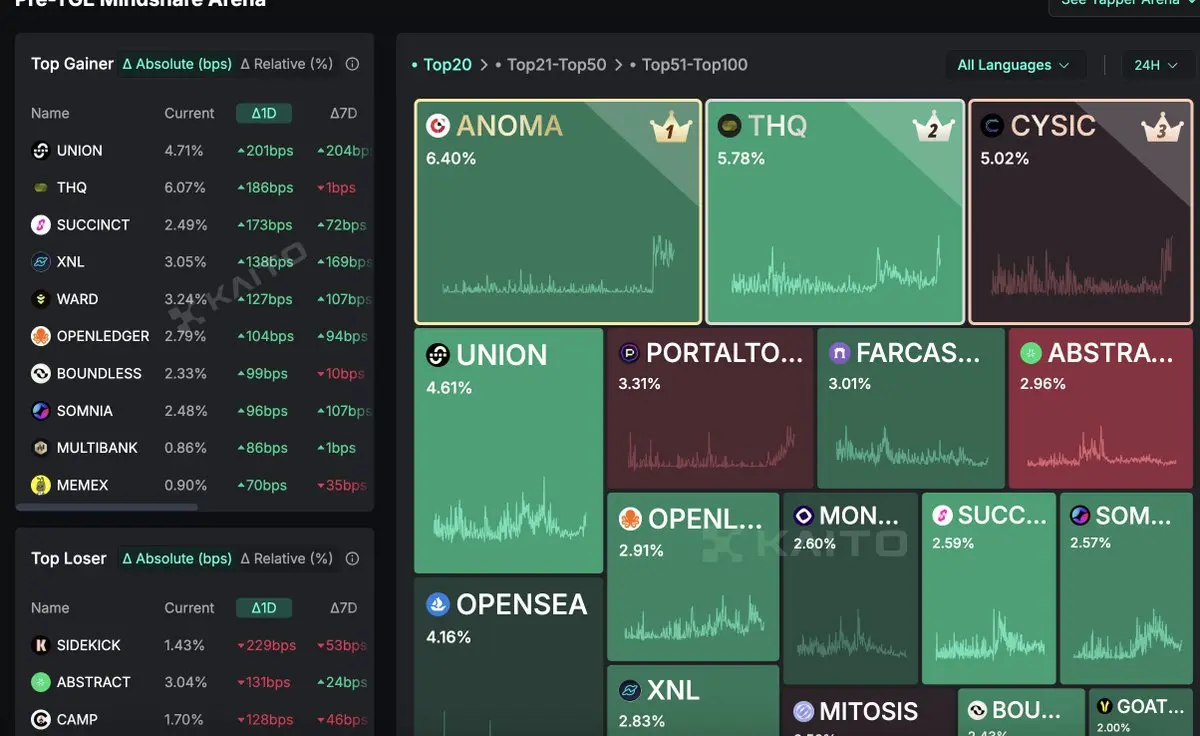The image size is (1200, 736).
Task: Click the MON logo in the treemap tile
Action: point(803,516)
